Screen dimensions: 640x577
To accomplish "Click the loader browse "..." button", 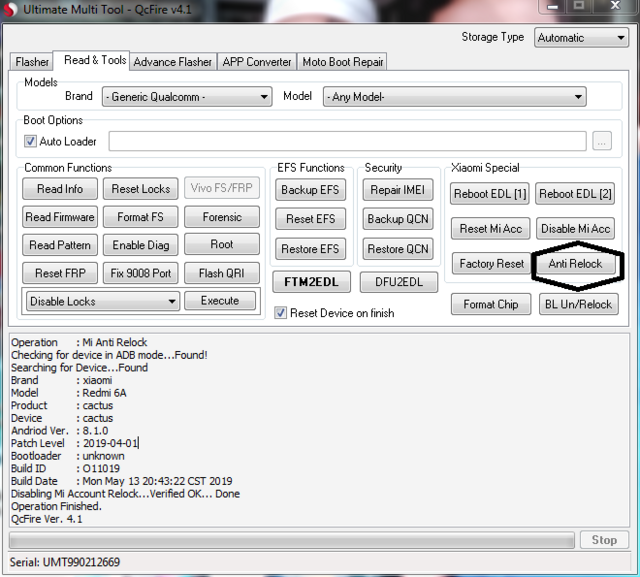I will 602,141.
